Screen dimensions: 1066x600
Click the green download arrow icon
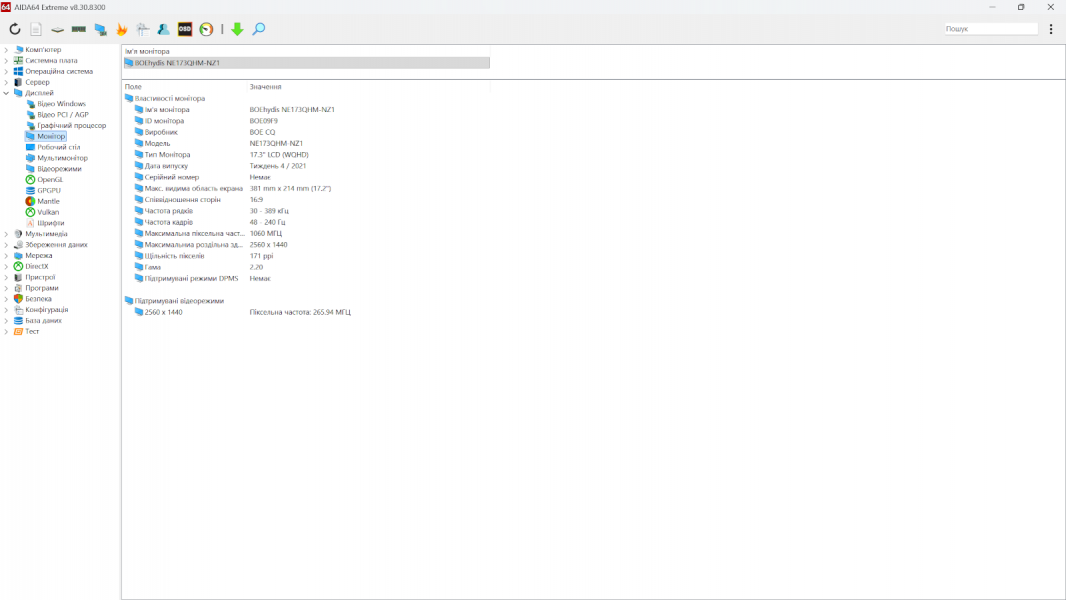coord(237,29)
